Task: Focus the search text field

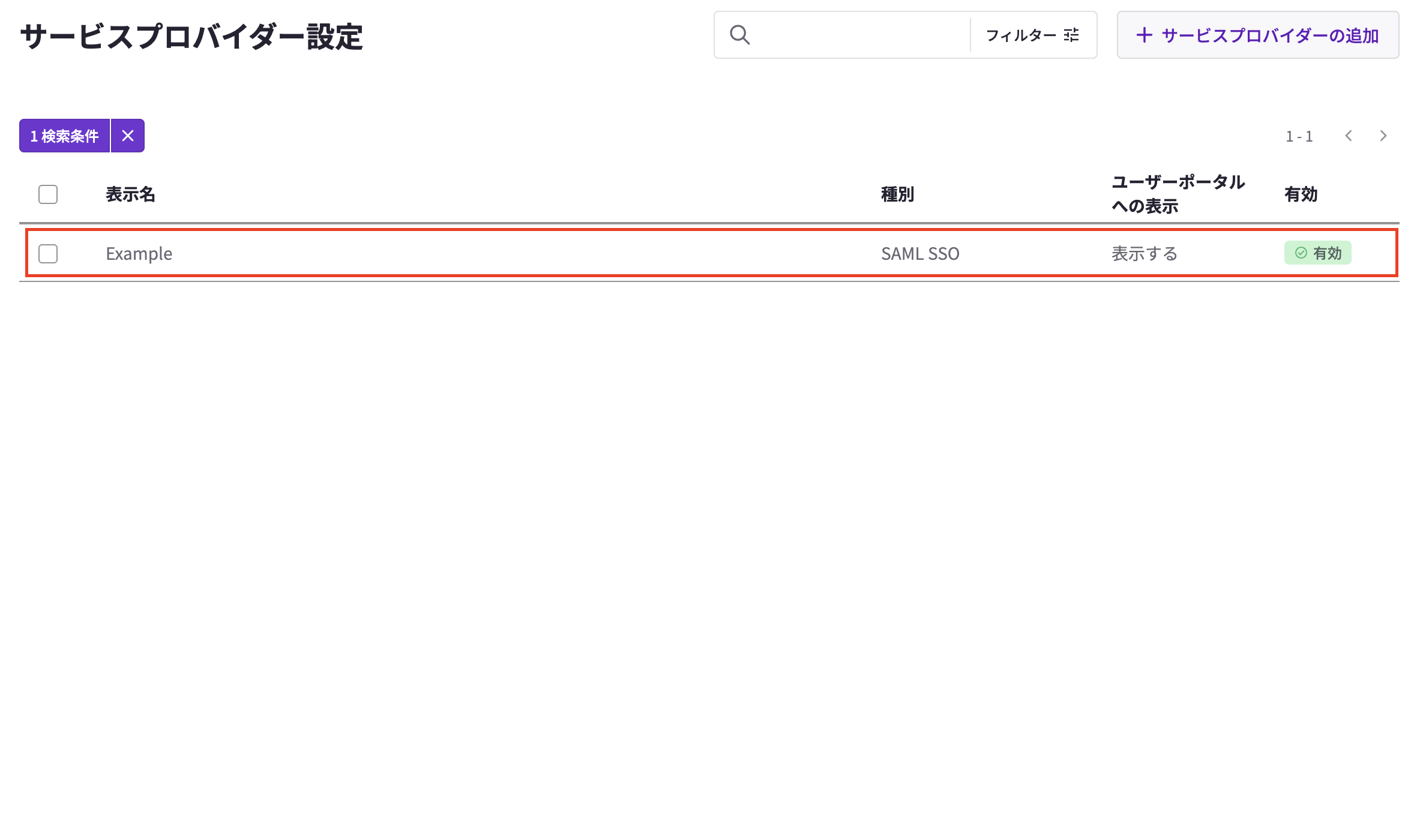Action: (x=858, y=35)
